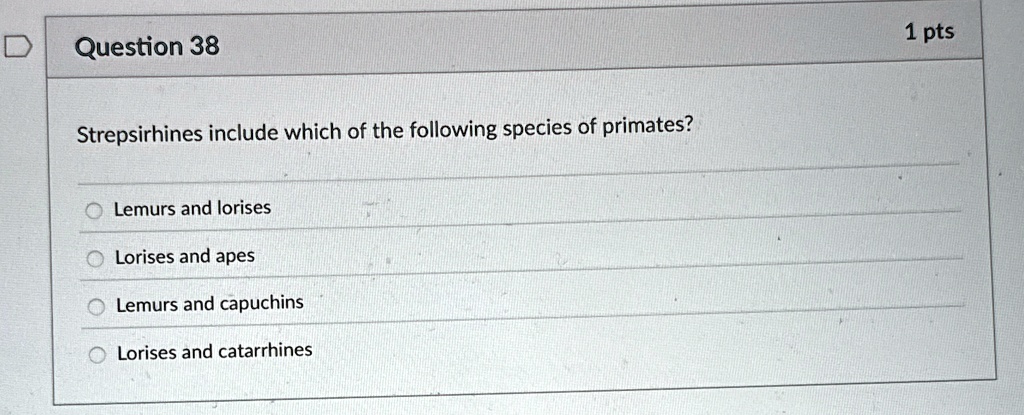This screenshot has width=1024, height=415.
Task: Mark the Lorises and catarrhines radio button
Action: point(97,355)
